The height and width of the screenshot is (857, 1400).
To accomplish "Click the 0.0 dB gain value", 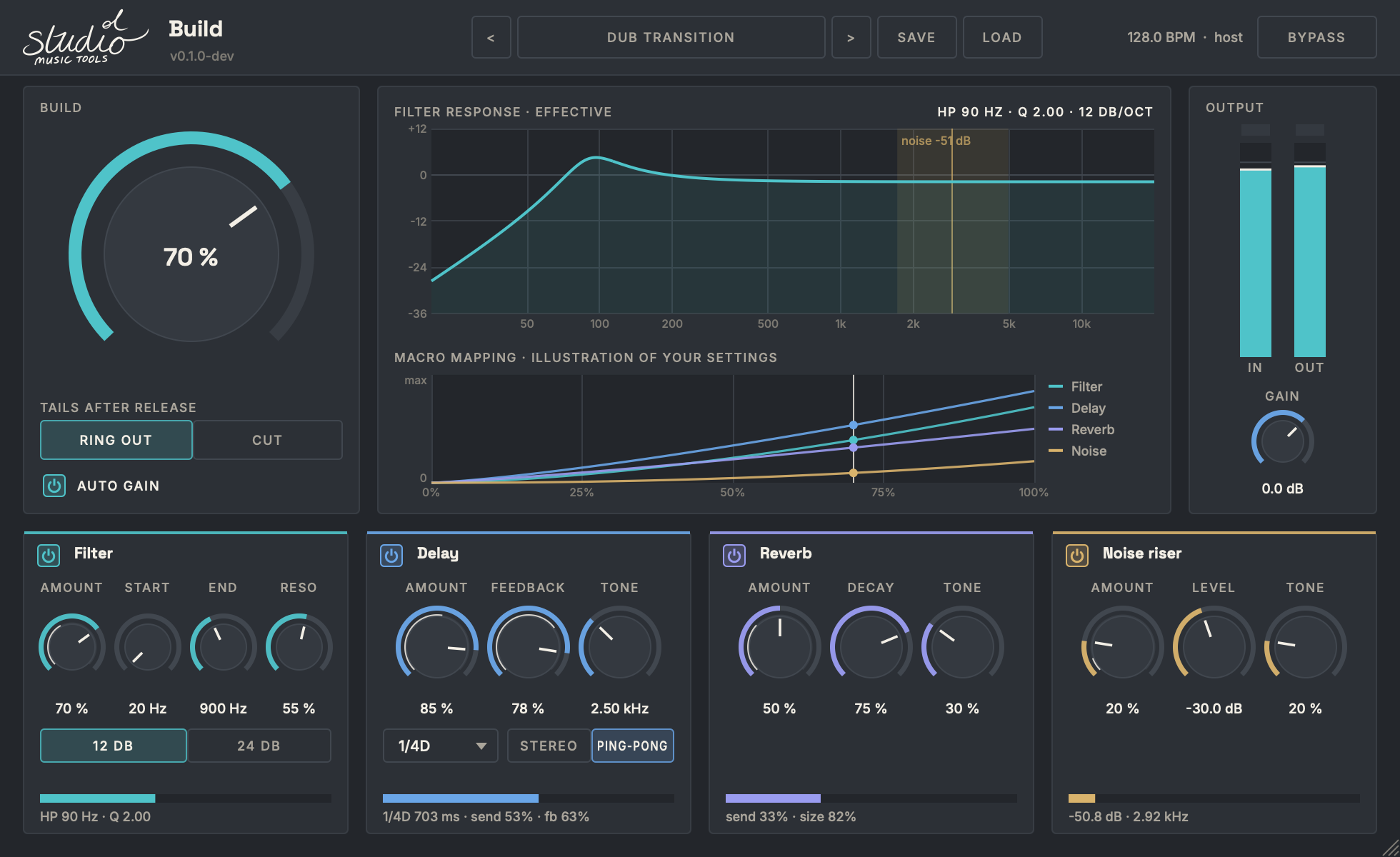I will [1283, 488].
